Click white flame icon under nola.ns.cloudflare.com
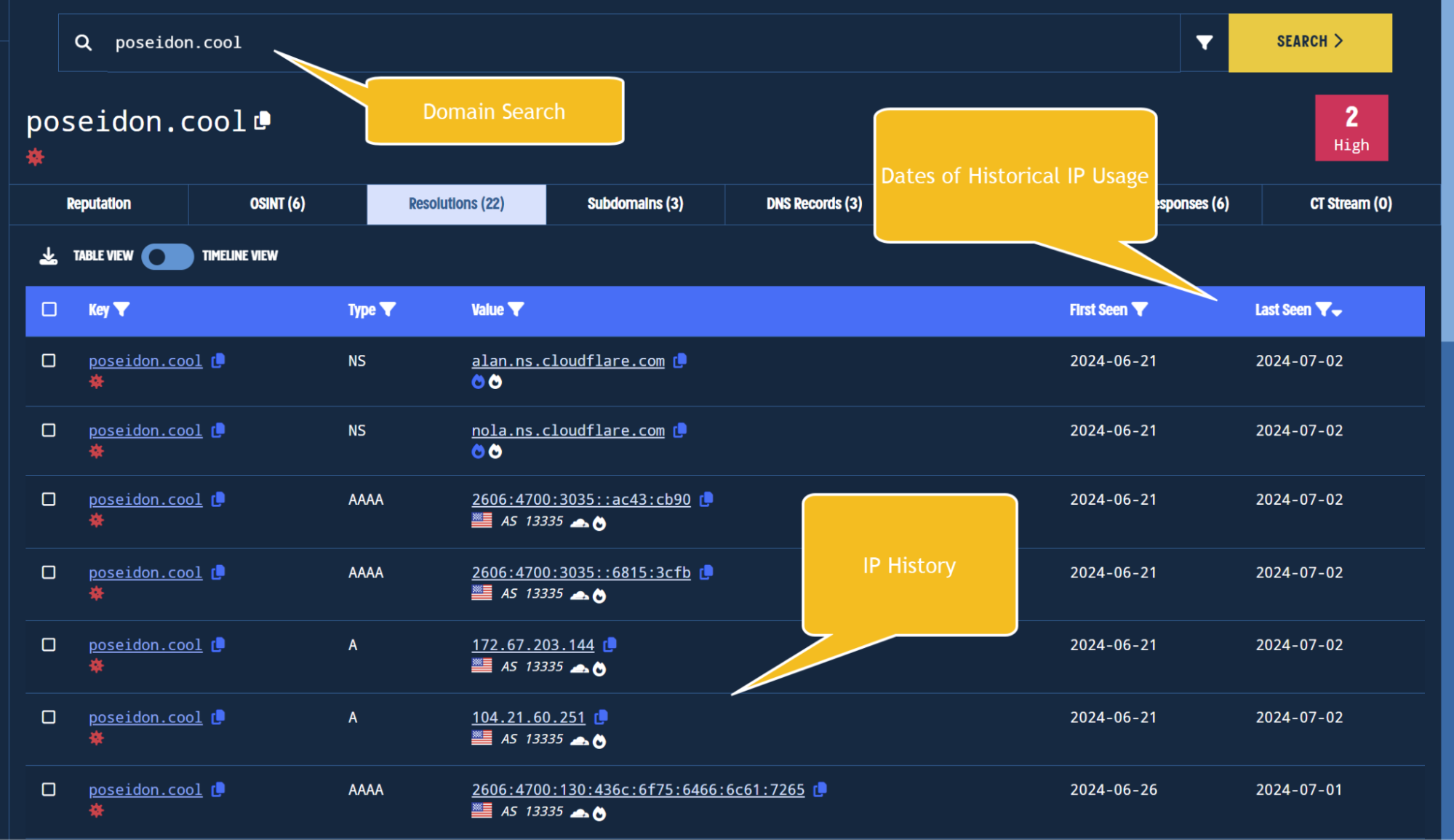This screenshot has width=1454, height=840. tap(495, 452)
